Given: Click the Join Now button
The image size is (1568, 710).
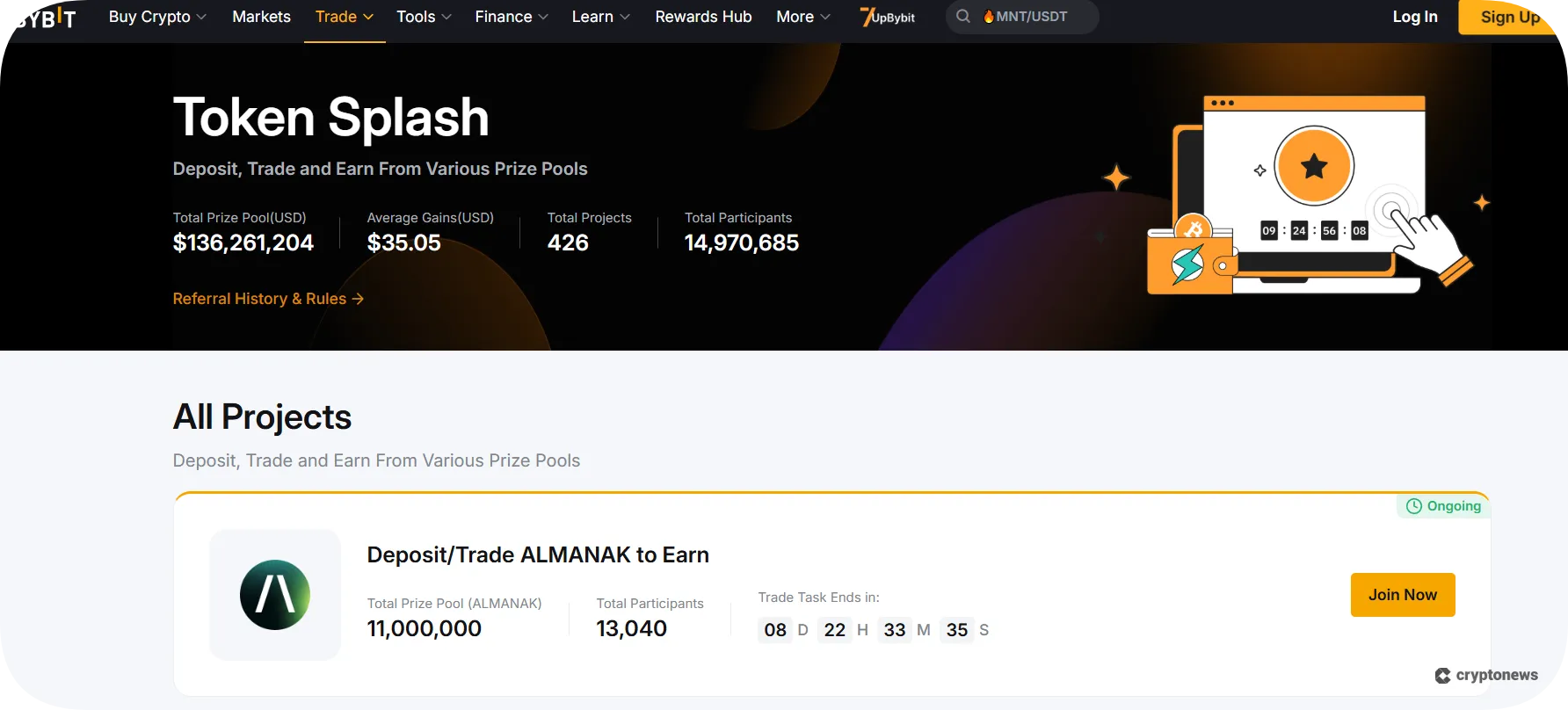Looking at the screenshot, I should 1402,595.
